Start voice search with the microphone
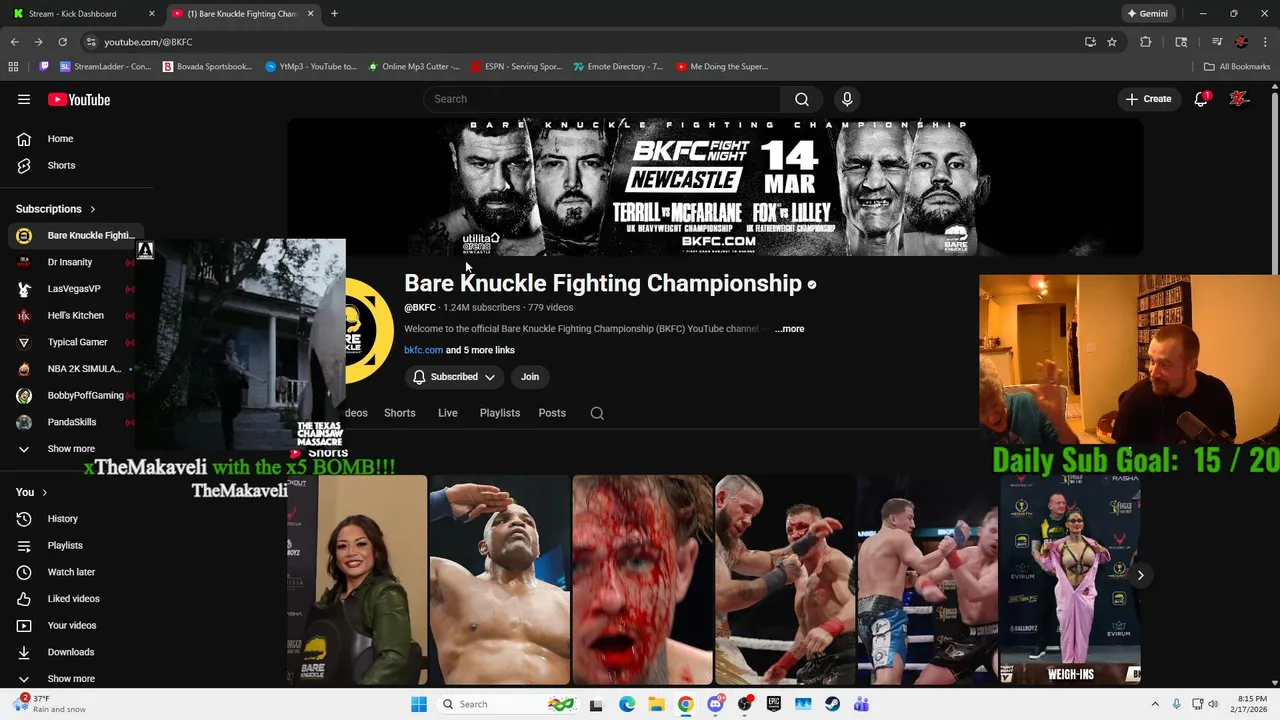The image size is (1280, 720). [847, 99]
